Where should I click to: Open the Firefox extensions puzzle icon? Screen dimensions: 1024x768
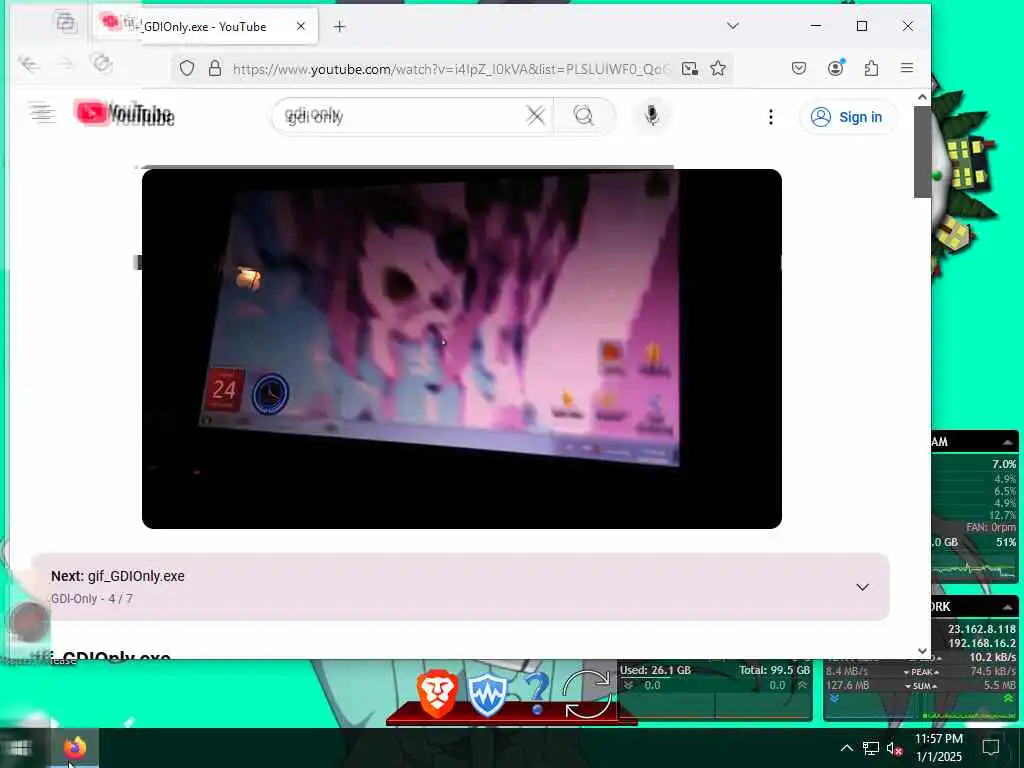coord(871,68)
